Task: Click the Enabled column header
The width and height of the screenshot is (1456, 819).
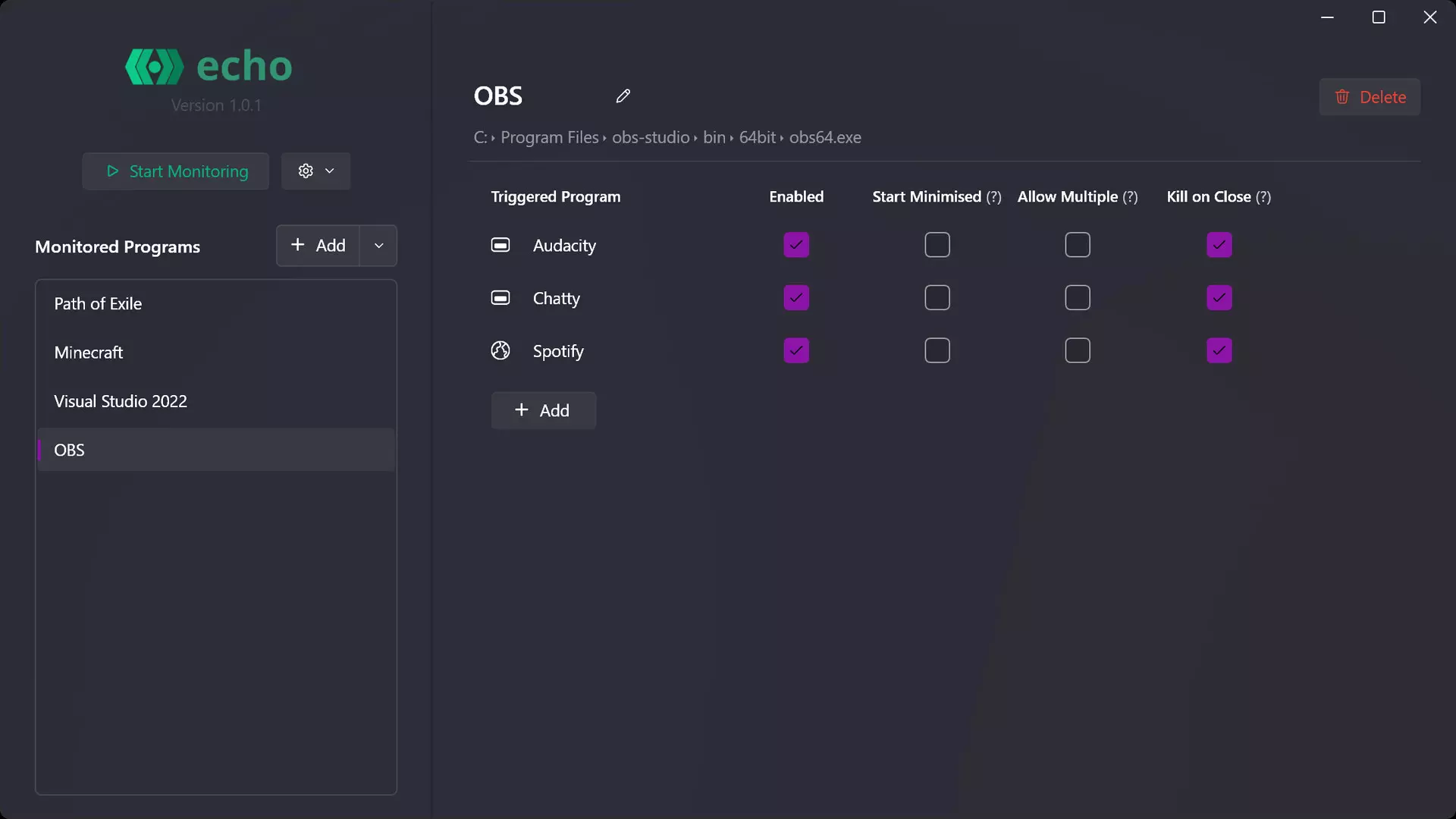Action: pos(796,197)
